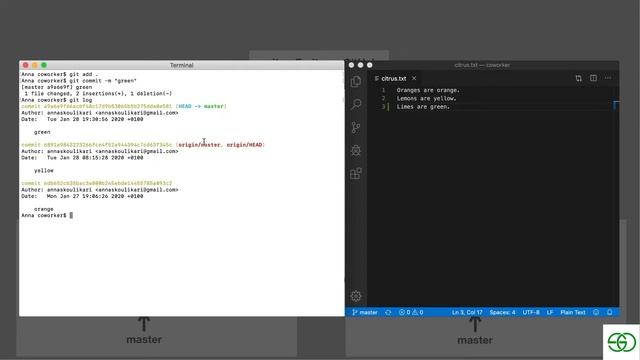Change encoding via UTF-8

[531, 312]
